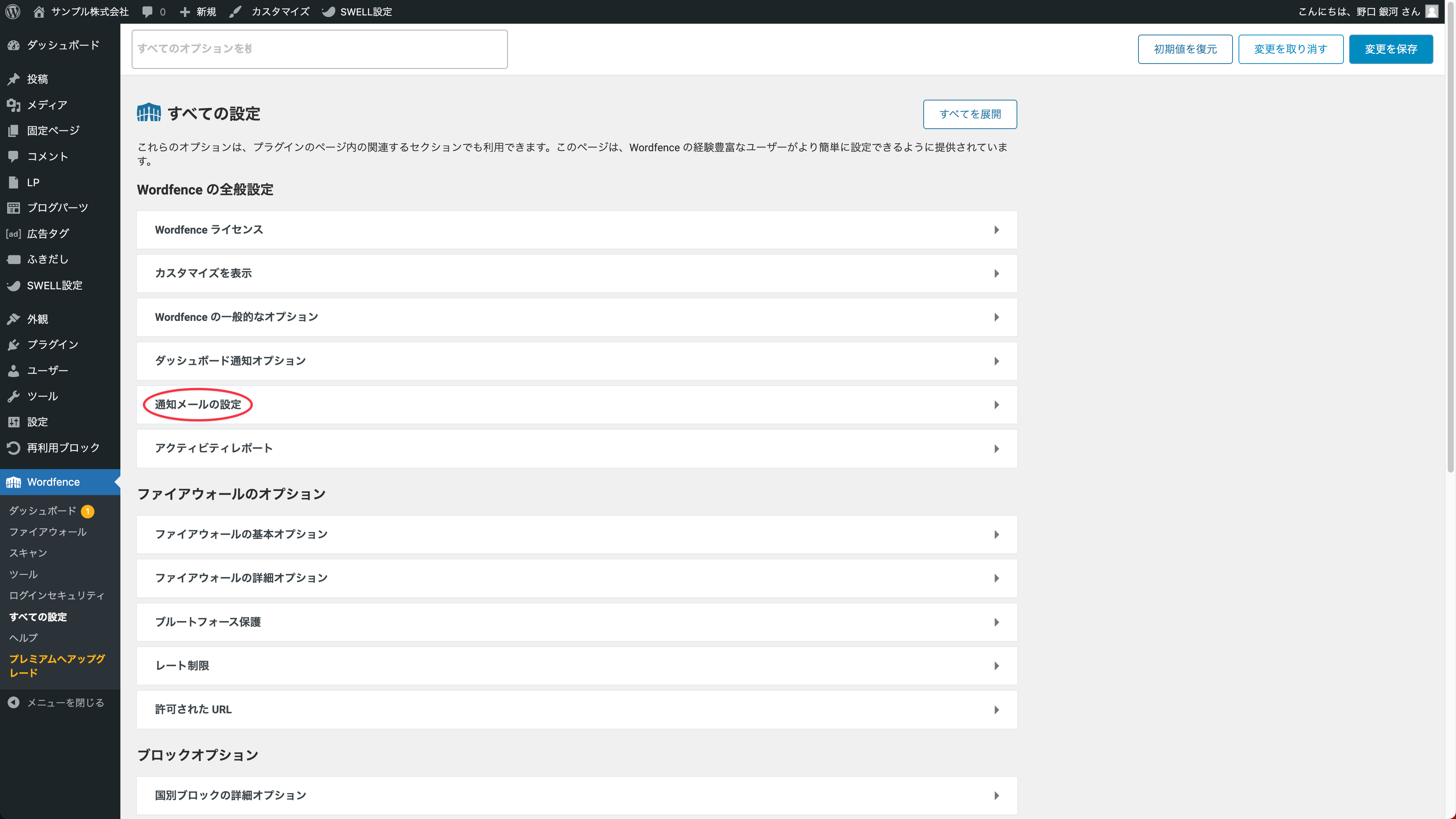Collapse menu with メニューを閉じる arrow icon
This screenshot has width=1456, height=819.
(x=14, y=702)
